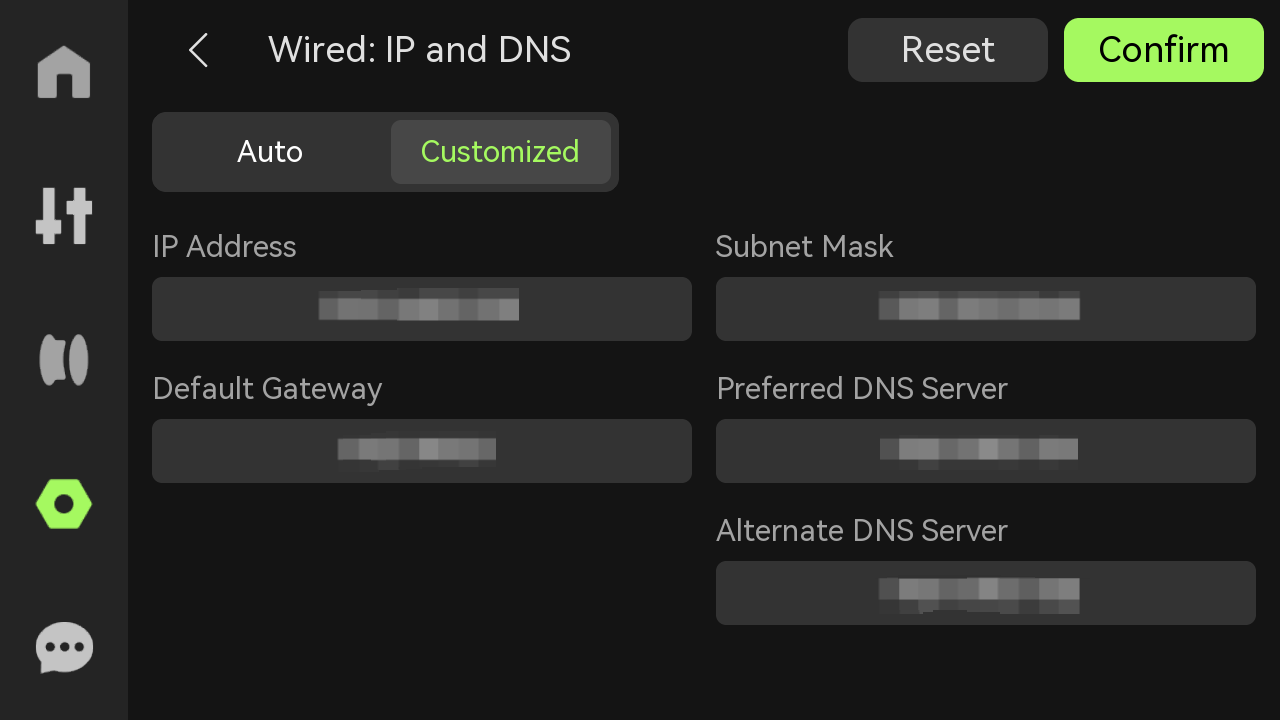The height and width of the screenshot is (720, 1280).
Task: Go back with the left chevron arrow
Action: click(198, 50)
